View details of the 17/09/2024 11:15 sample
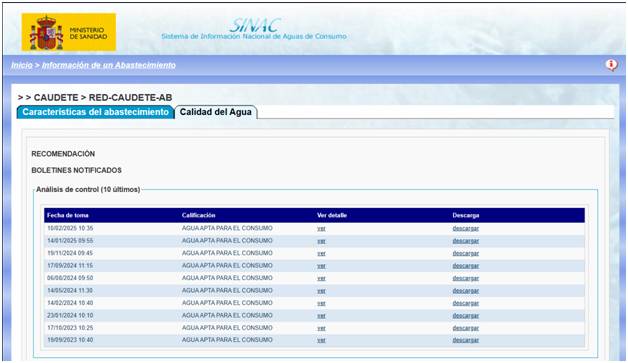The height and width of the screenshot is (363, 628). click(321, 266)
